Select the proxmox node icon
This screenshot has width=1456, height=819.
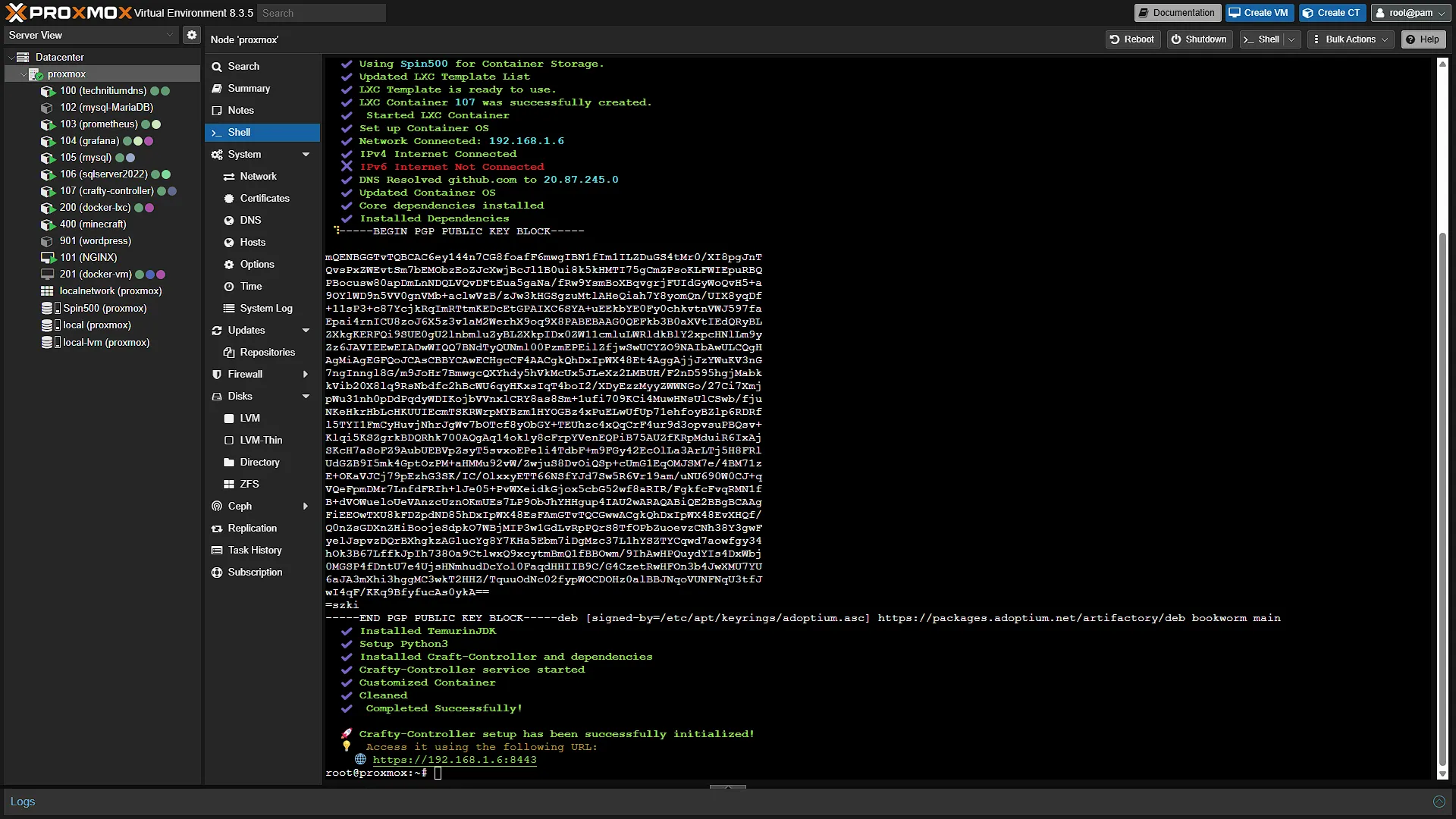(36, 74)
